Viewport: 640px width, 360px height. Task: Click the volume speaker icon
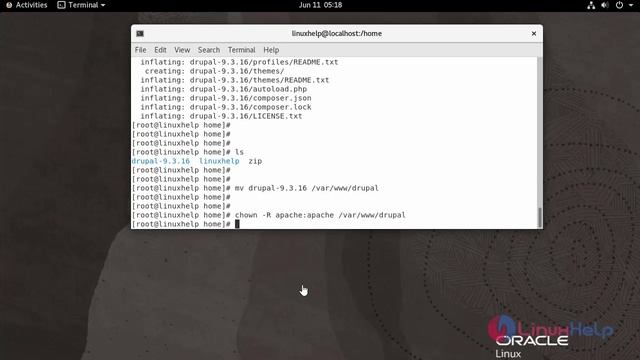point(604,5)
